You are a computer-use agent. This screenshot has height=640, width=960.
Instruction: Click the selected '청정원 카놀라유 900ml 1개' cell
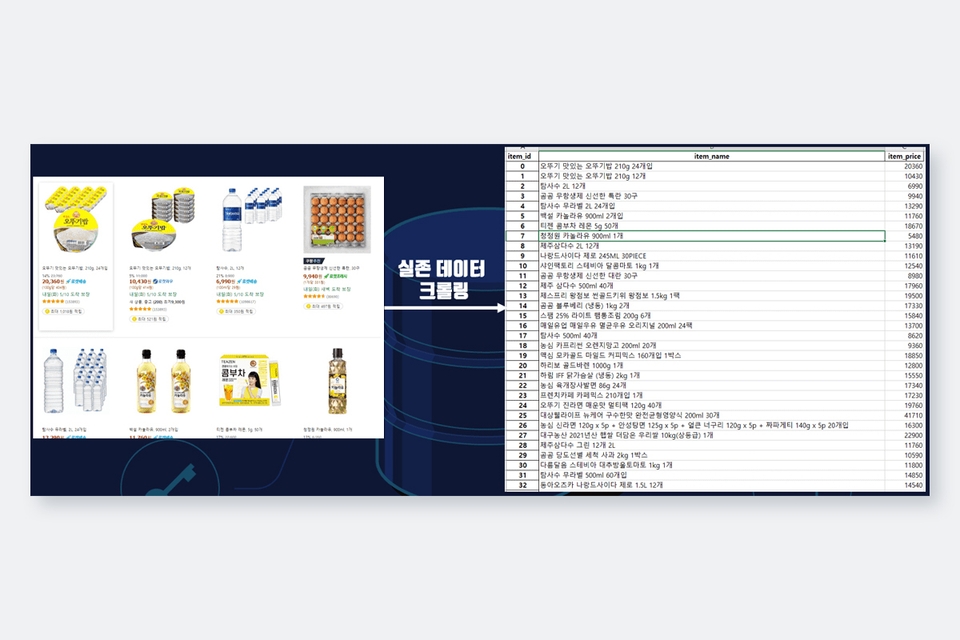tap(711, 236)
